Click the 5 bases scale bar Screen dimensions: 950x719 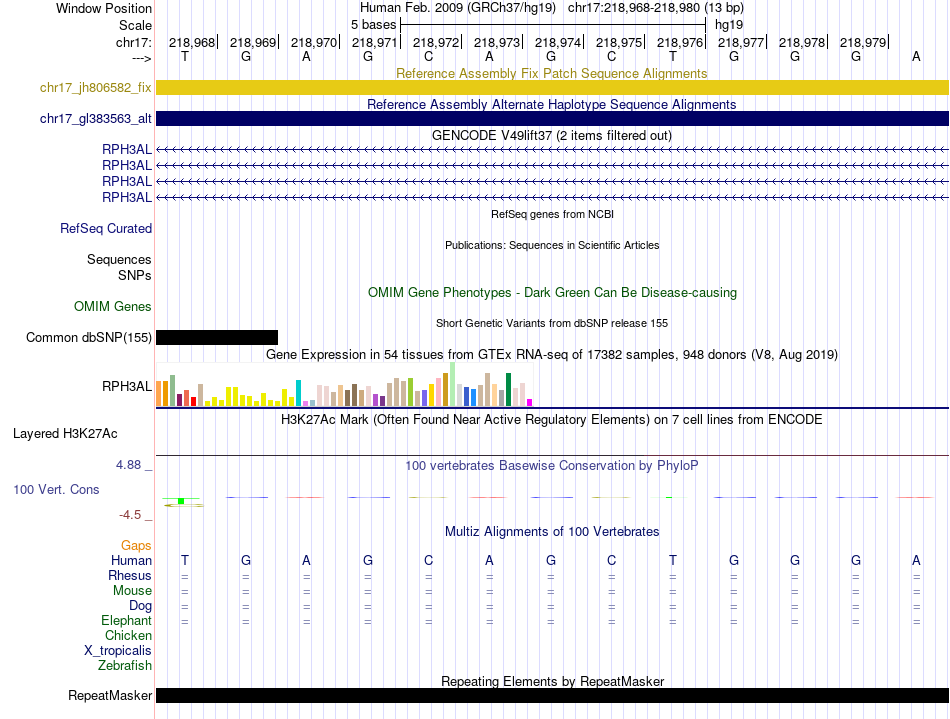pos(553,25)
